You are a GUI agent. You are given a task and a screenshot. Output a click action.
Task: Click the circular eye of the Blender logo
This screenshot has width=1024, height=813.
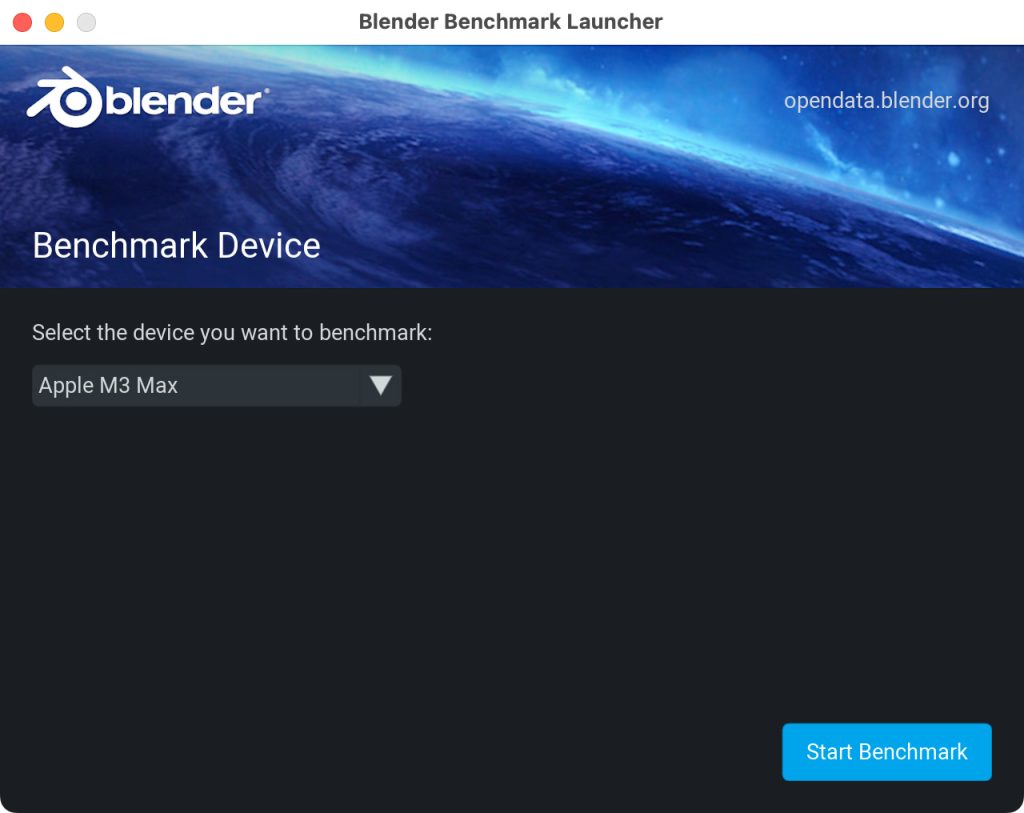point(76,101)
